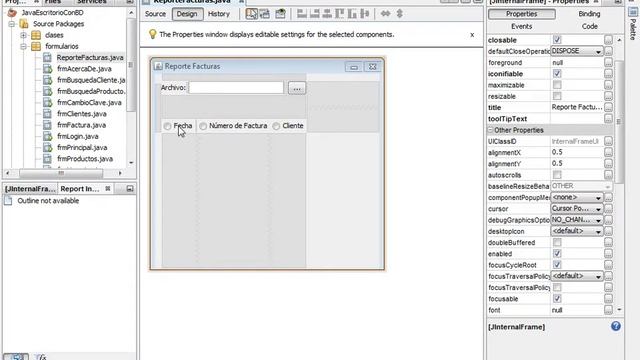Click the Preview Design icon
The height and width of the screenshot is (360, 640).
(280, 14)
